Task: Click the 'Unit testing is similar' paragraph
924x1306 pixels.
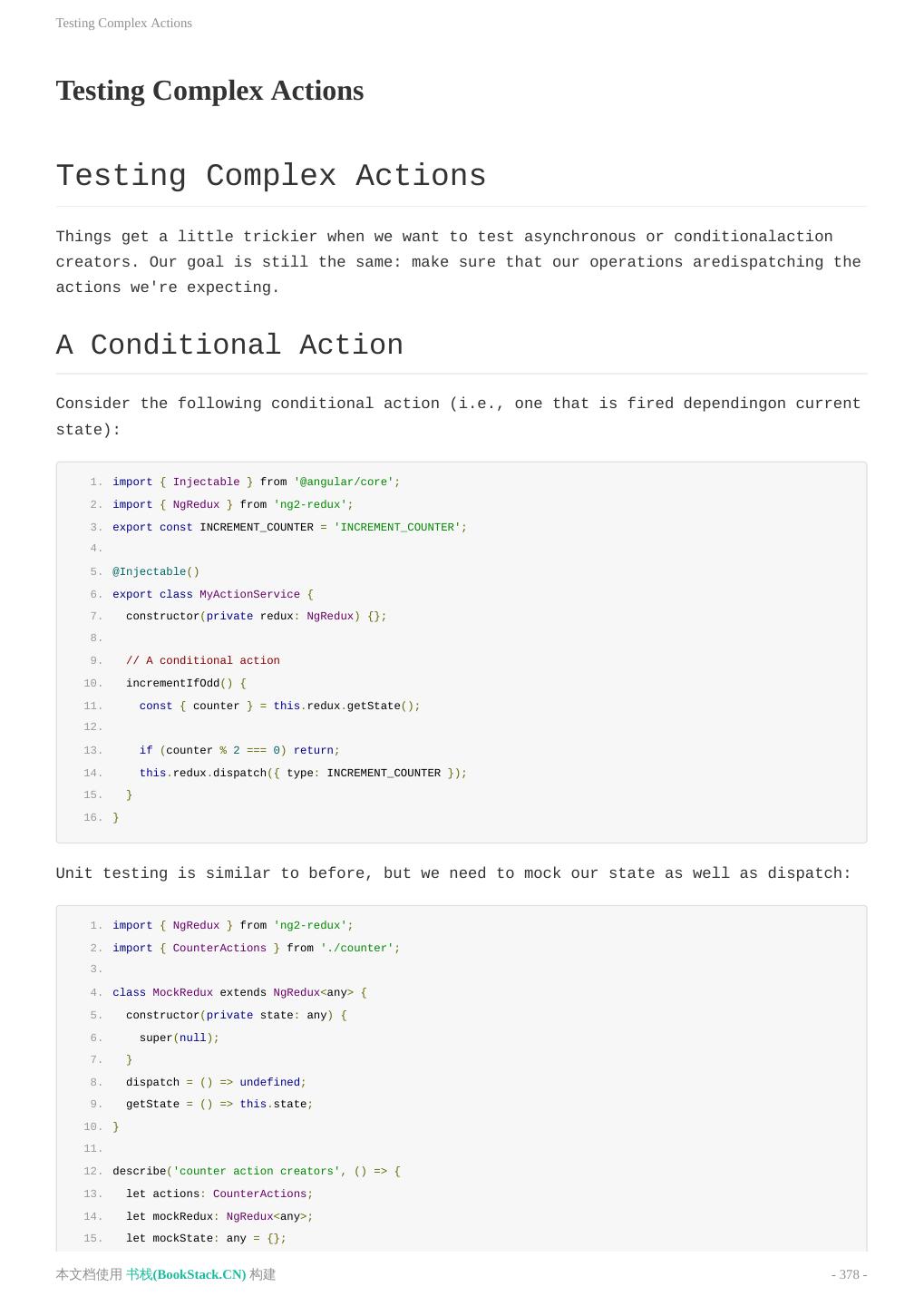Action: (x=453, y=873)
